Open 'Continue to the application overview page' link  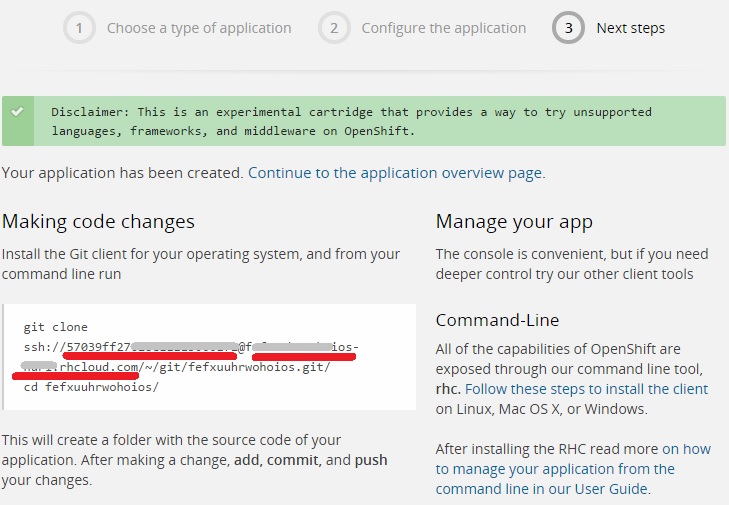point(396,173)
